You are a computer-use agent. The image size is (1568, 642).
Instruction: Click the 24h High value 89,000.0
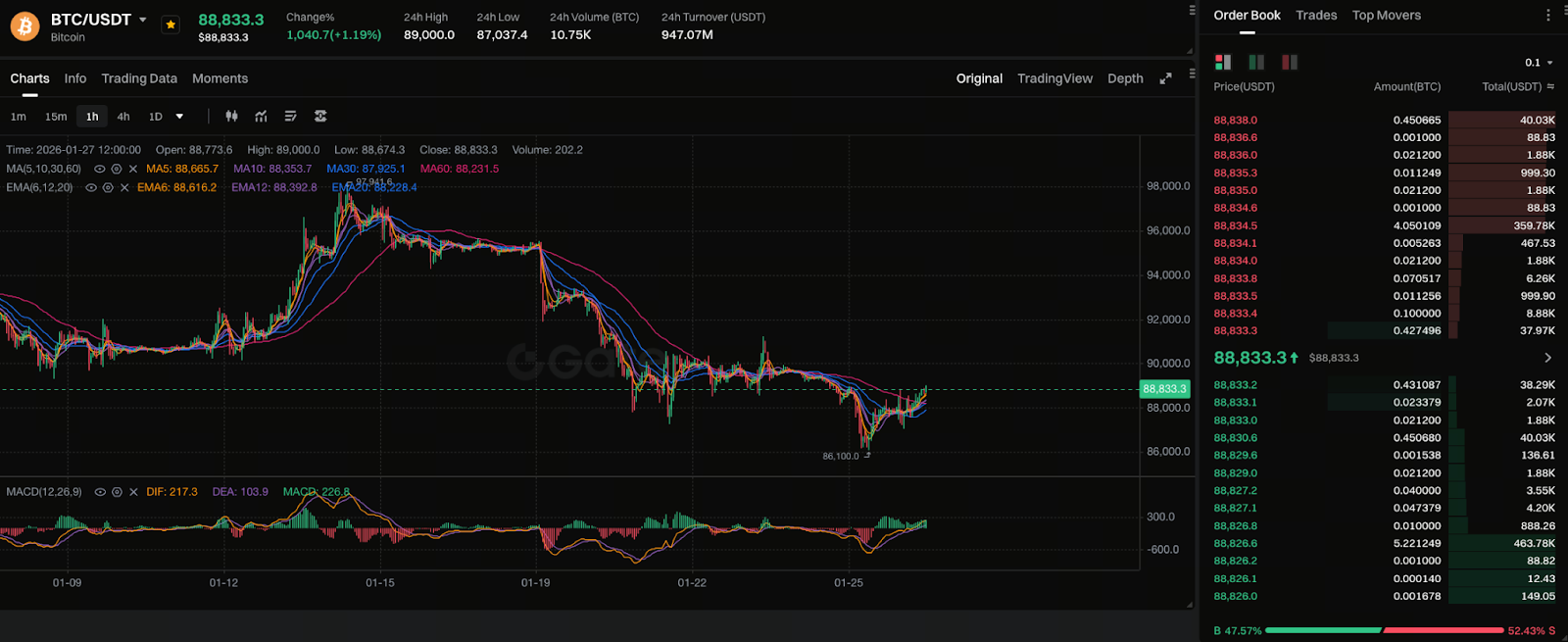(x=429, y=34)
